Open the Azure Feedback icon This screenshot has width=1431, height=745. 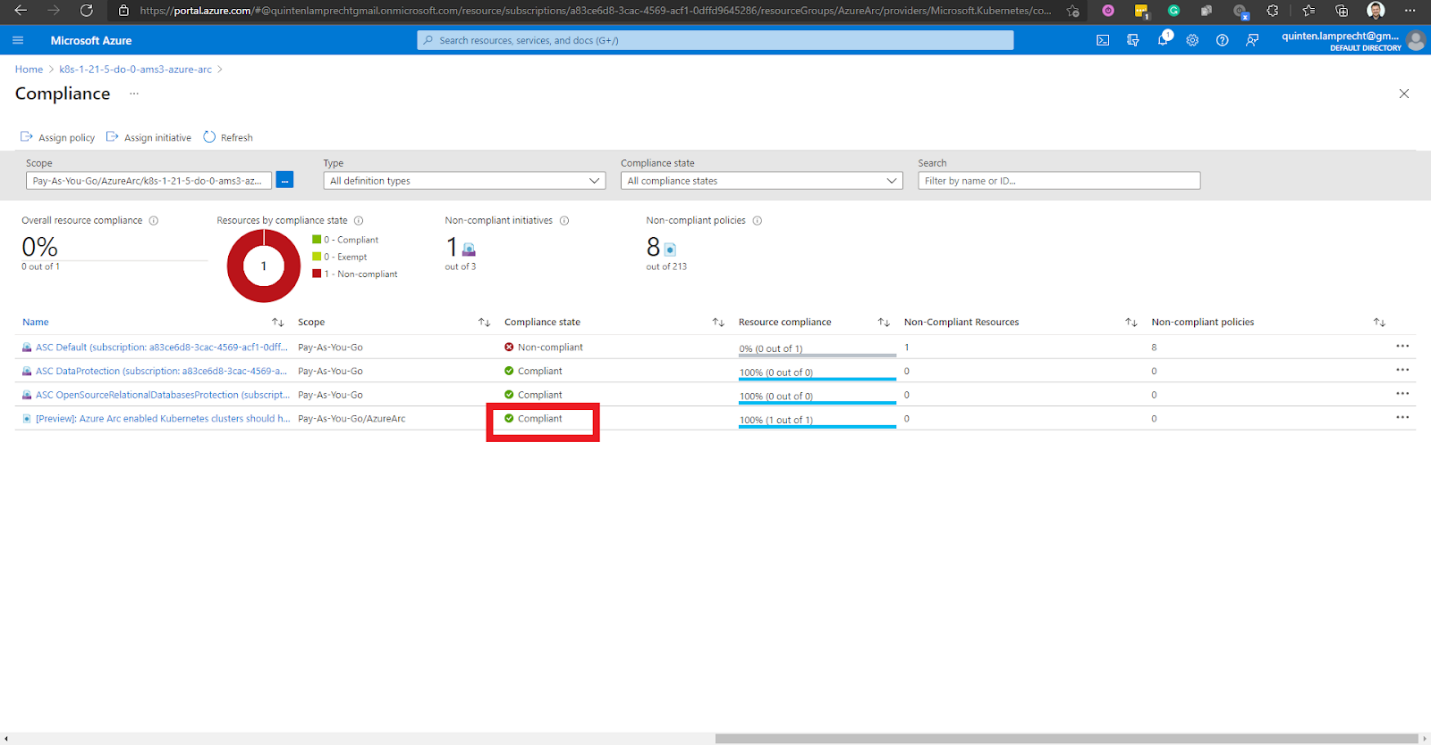pyautogui.click(x=1252, y=40)
